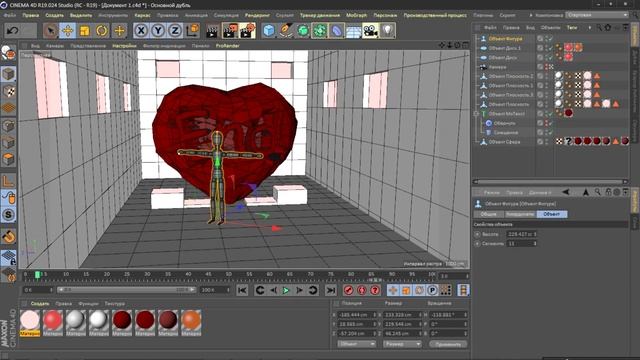Click the Undo arrow in the toolbar
This screenshot has width=640, height=360.
point(13,31)
